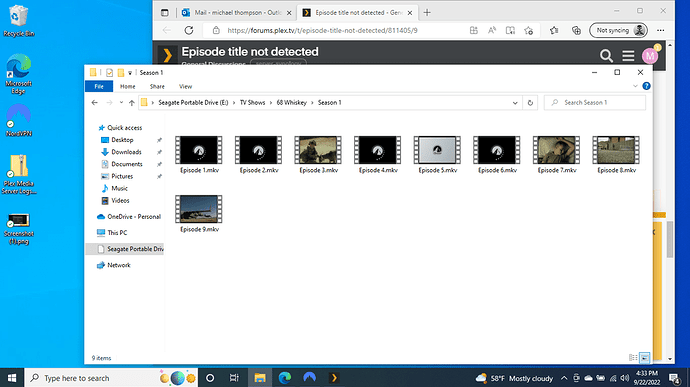The image size is (690, 387).
Task: Select Episode 2.mkv file
Action: pos(258,155)
